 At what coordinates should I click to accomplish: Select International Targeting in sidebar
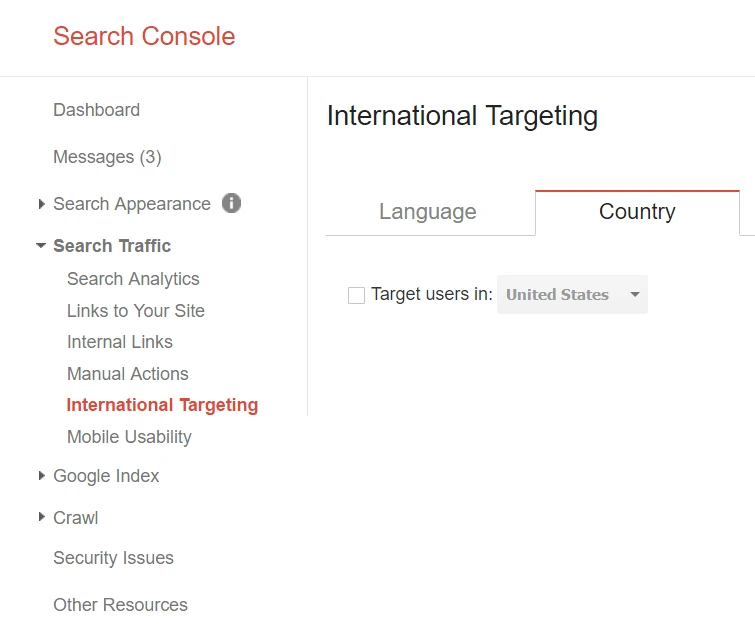[x=162, y=405]
